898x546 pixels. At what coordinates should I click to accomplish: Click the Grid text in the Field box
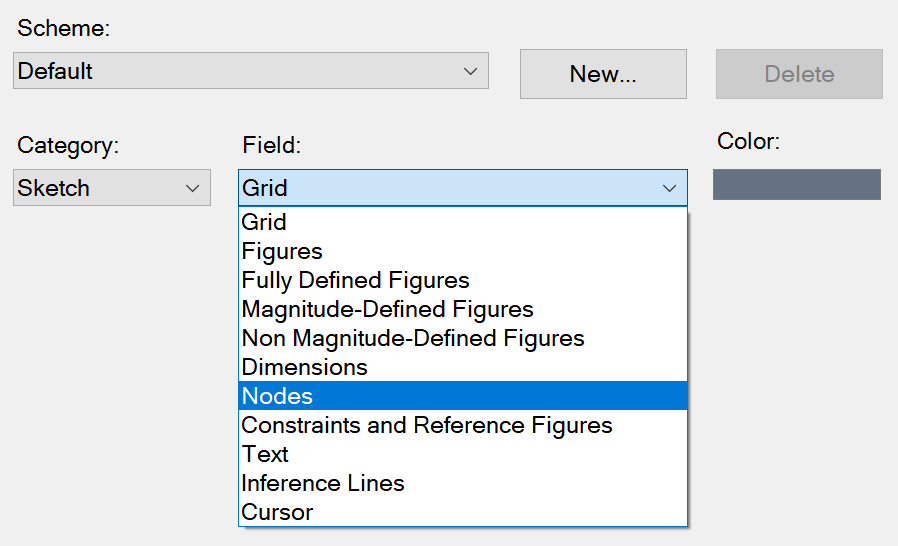pyautogui.click(x=265, y=188)
